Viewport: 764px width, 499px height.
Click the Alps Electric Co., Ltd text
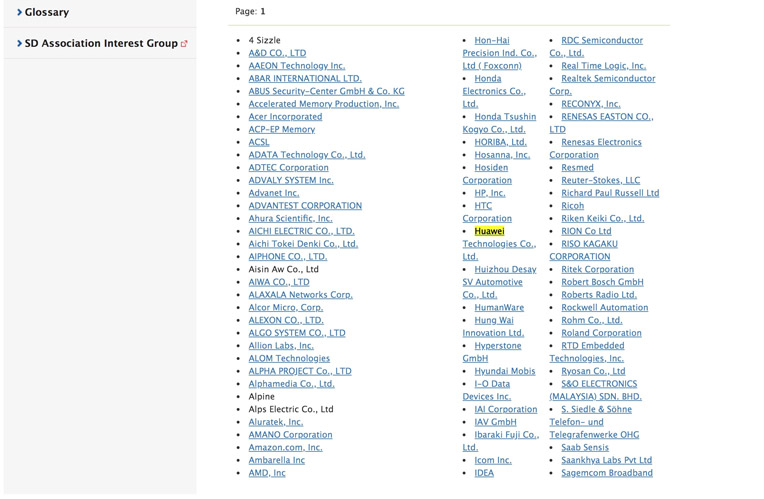coord(291,409)
